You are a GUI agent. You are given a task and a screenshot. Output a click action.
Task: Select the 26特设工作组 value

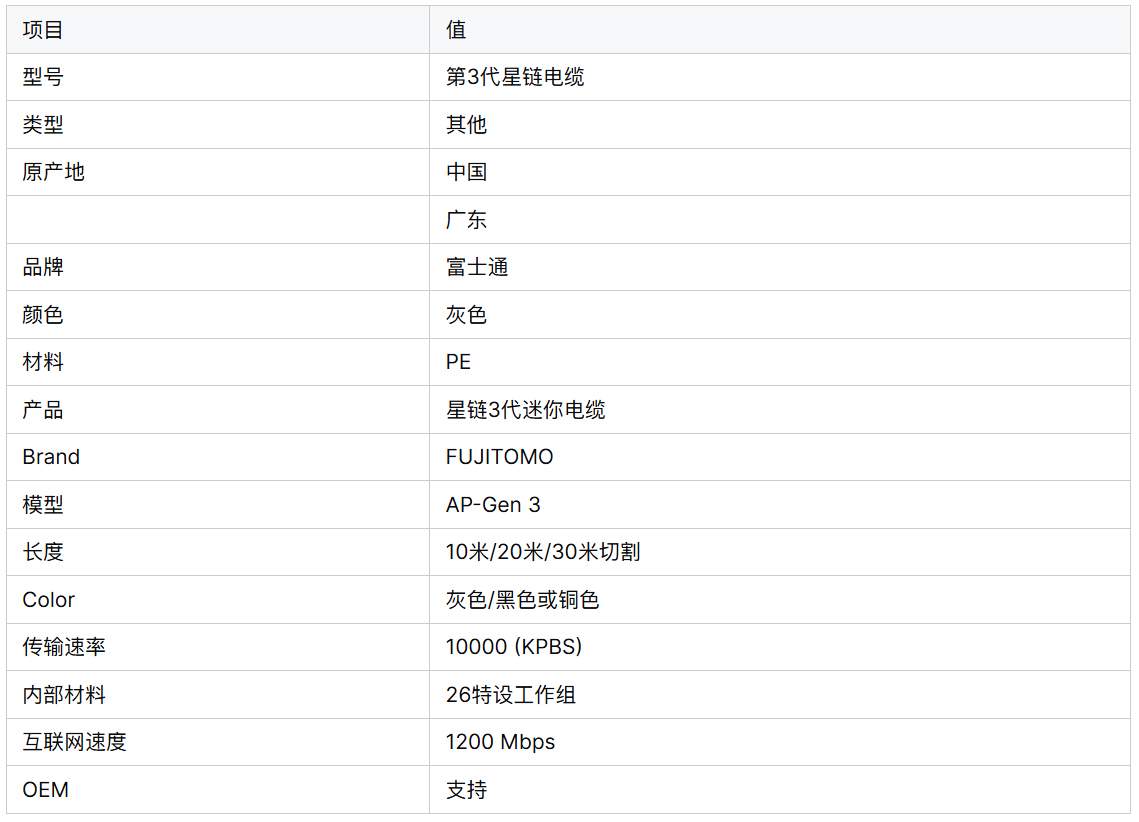click(x=511, y=695)
